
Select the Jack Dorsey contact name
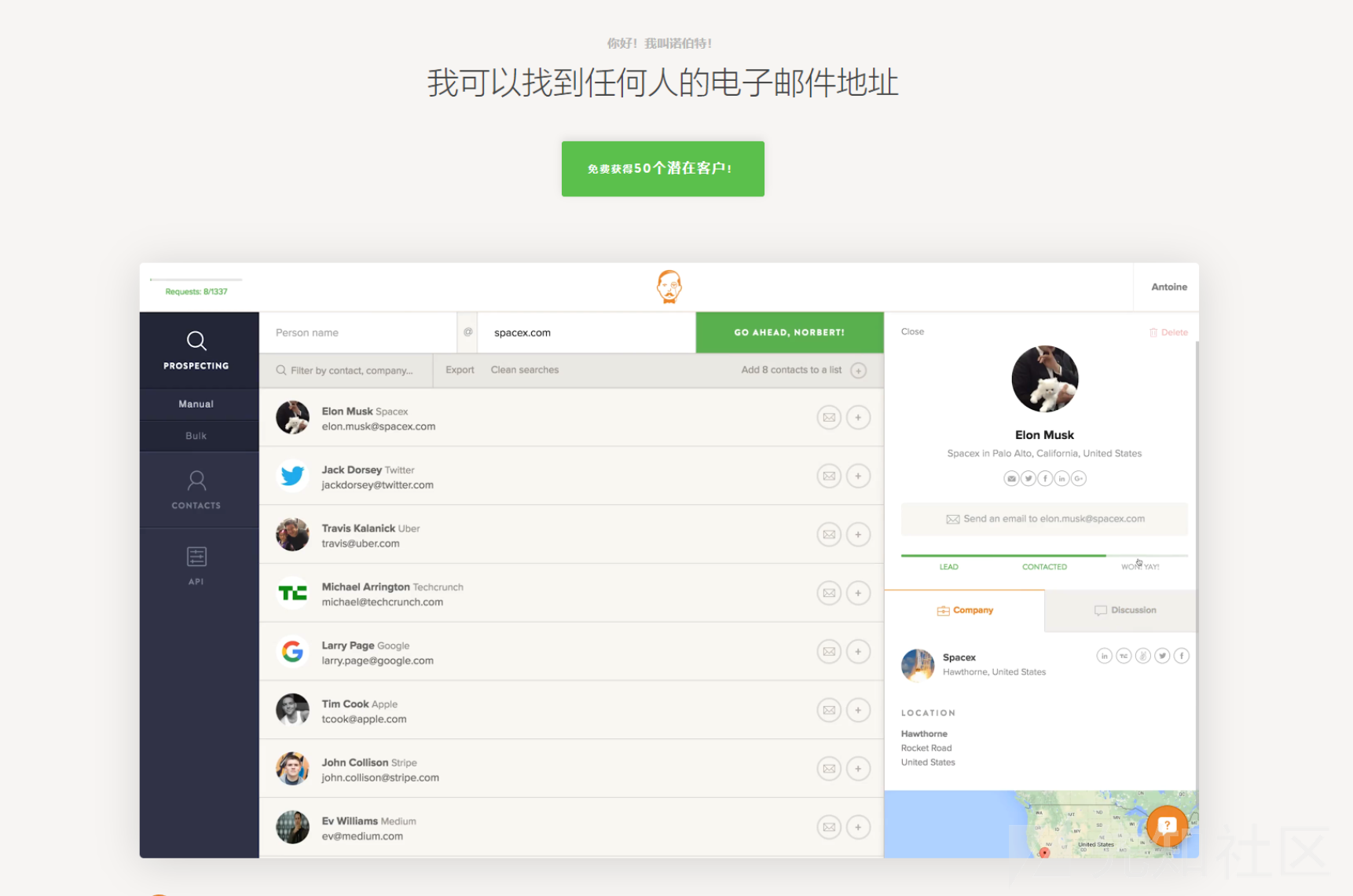tap(351, 470)
